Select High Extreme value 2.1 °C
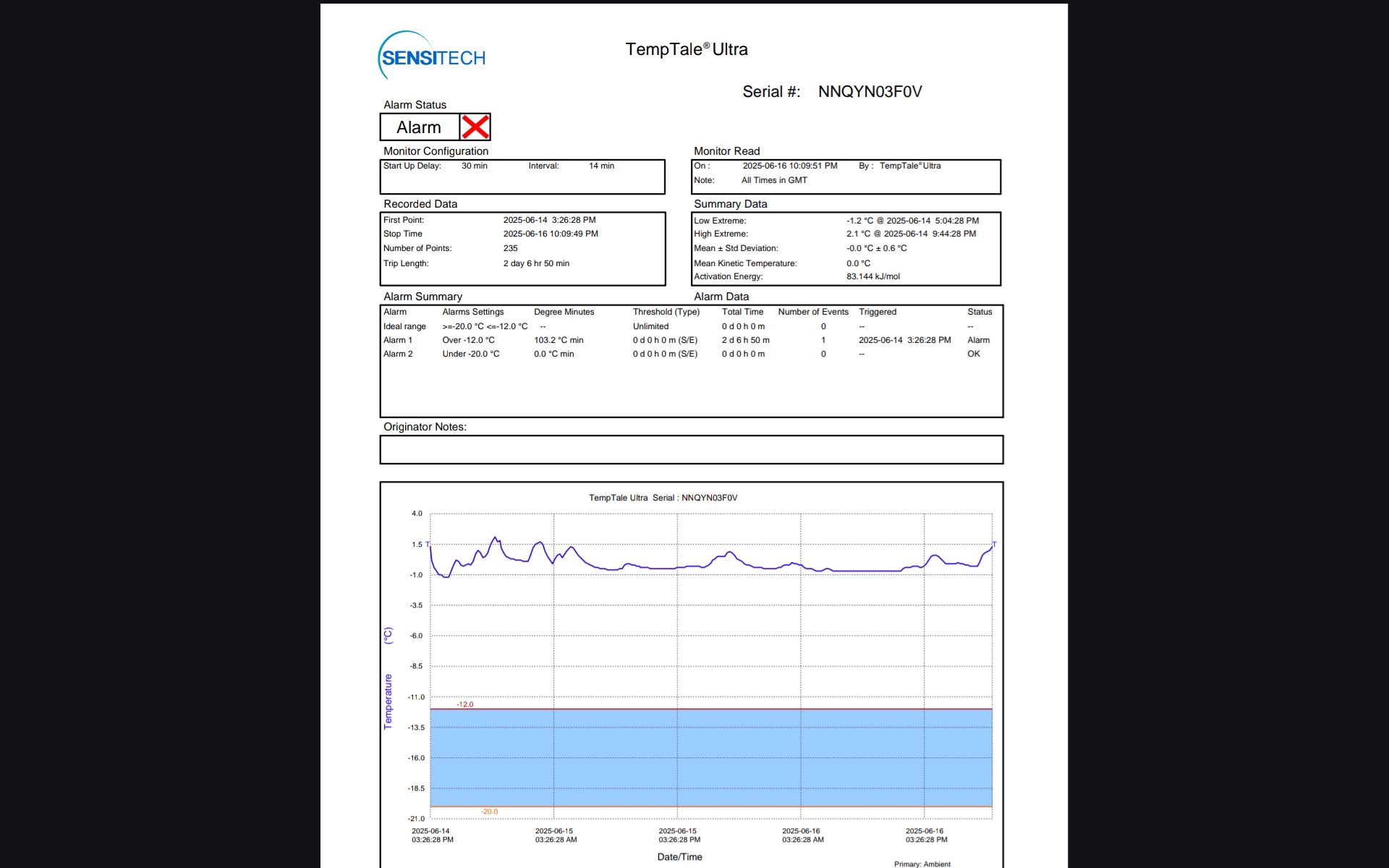 tap(858, 234)
